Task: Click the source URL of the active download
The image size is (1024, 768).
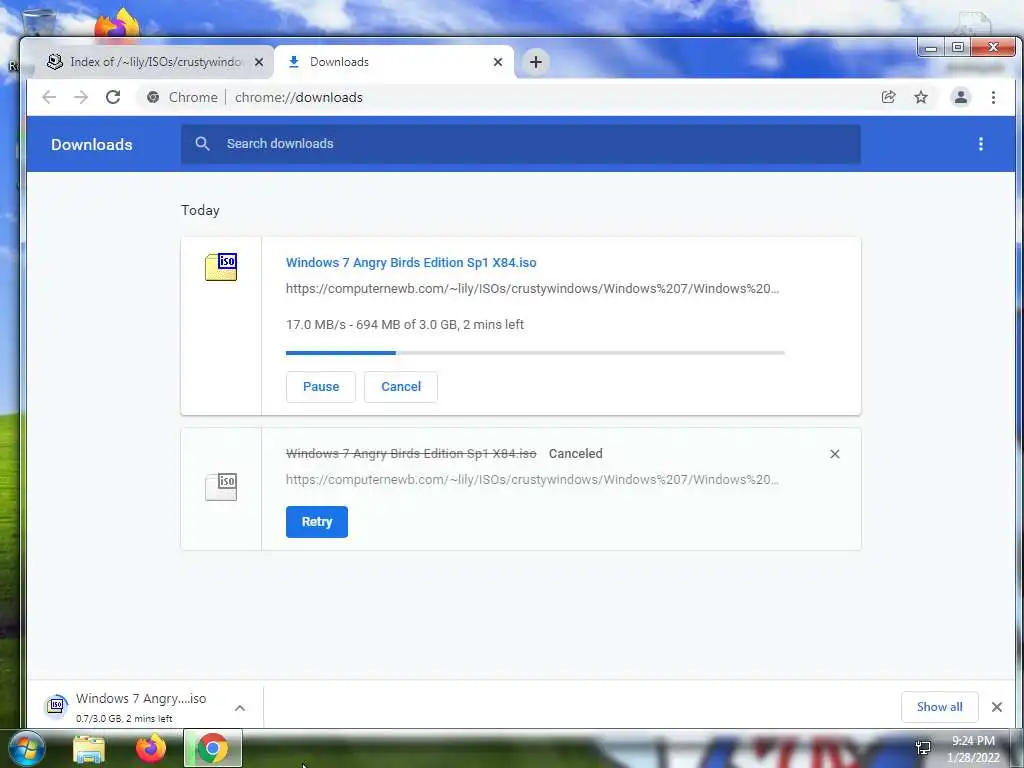Action: tap(532, 289)
